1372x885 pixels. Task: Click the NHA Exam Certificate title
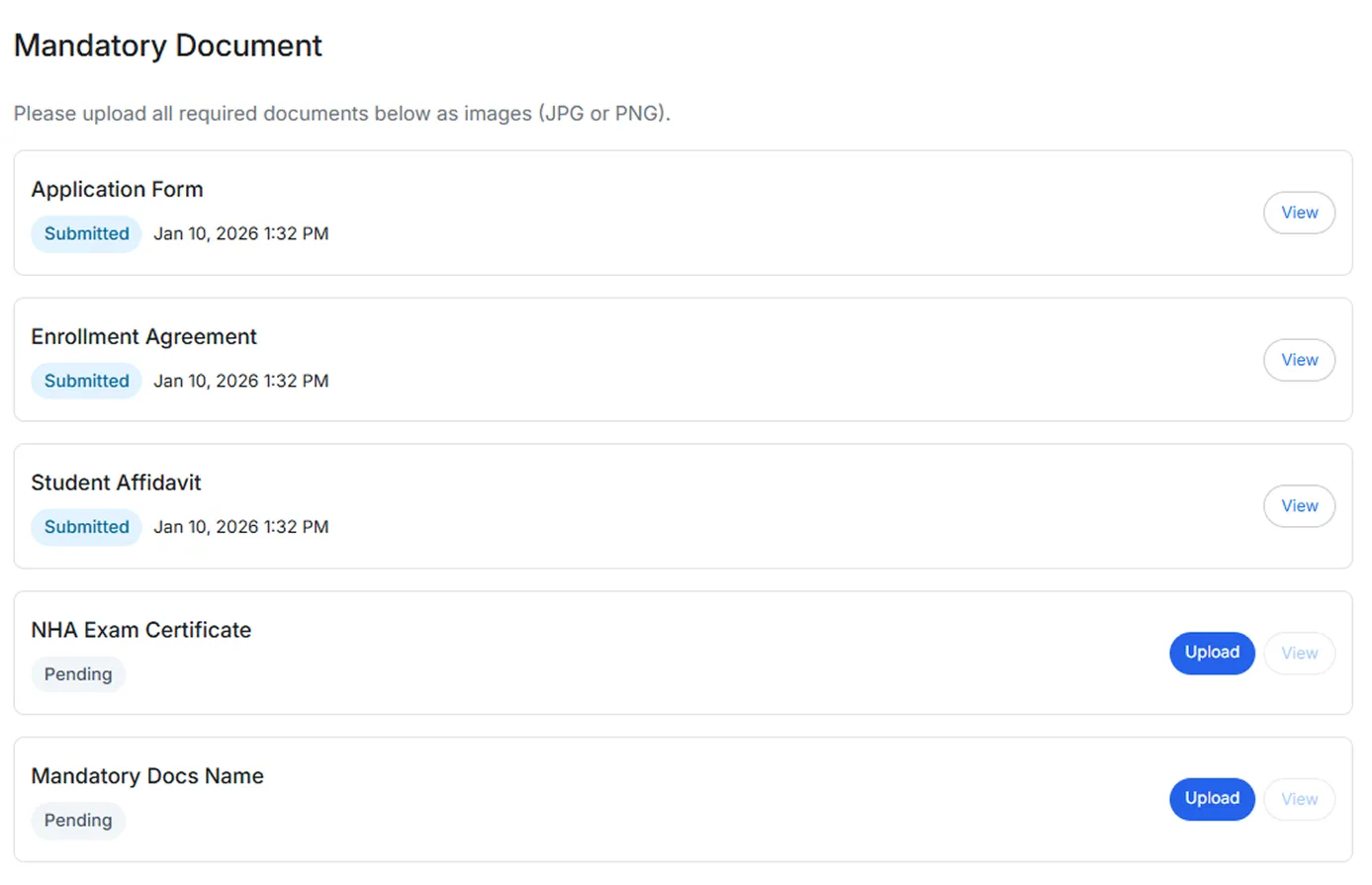(x=140, y=630)
